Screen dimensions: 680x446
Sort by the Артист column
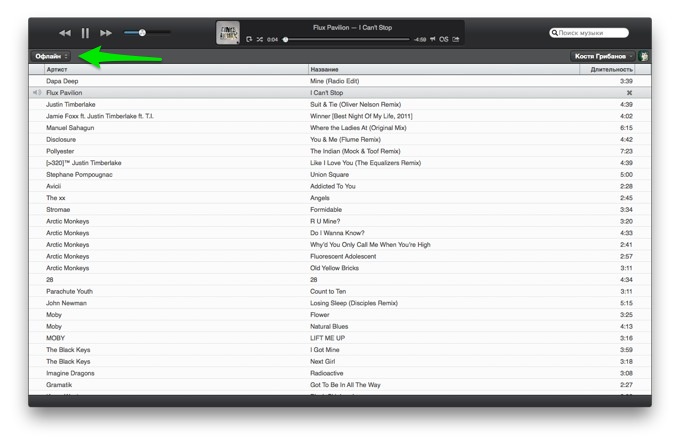pyautogui.click(x=176, y=69)
